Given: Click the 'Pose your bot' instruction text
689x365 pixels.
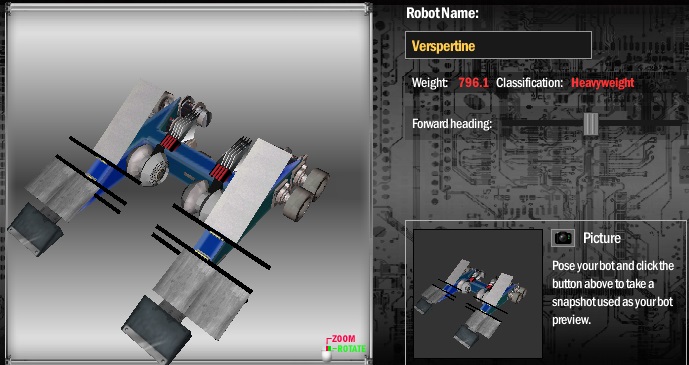Looking at the screenshot, I should (x=613, y=293).
